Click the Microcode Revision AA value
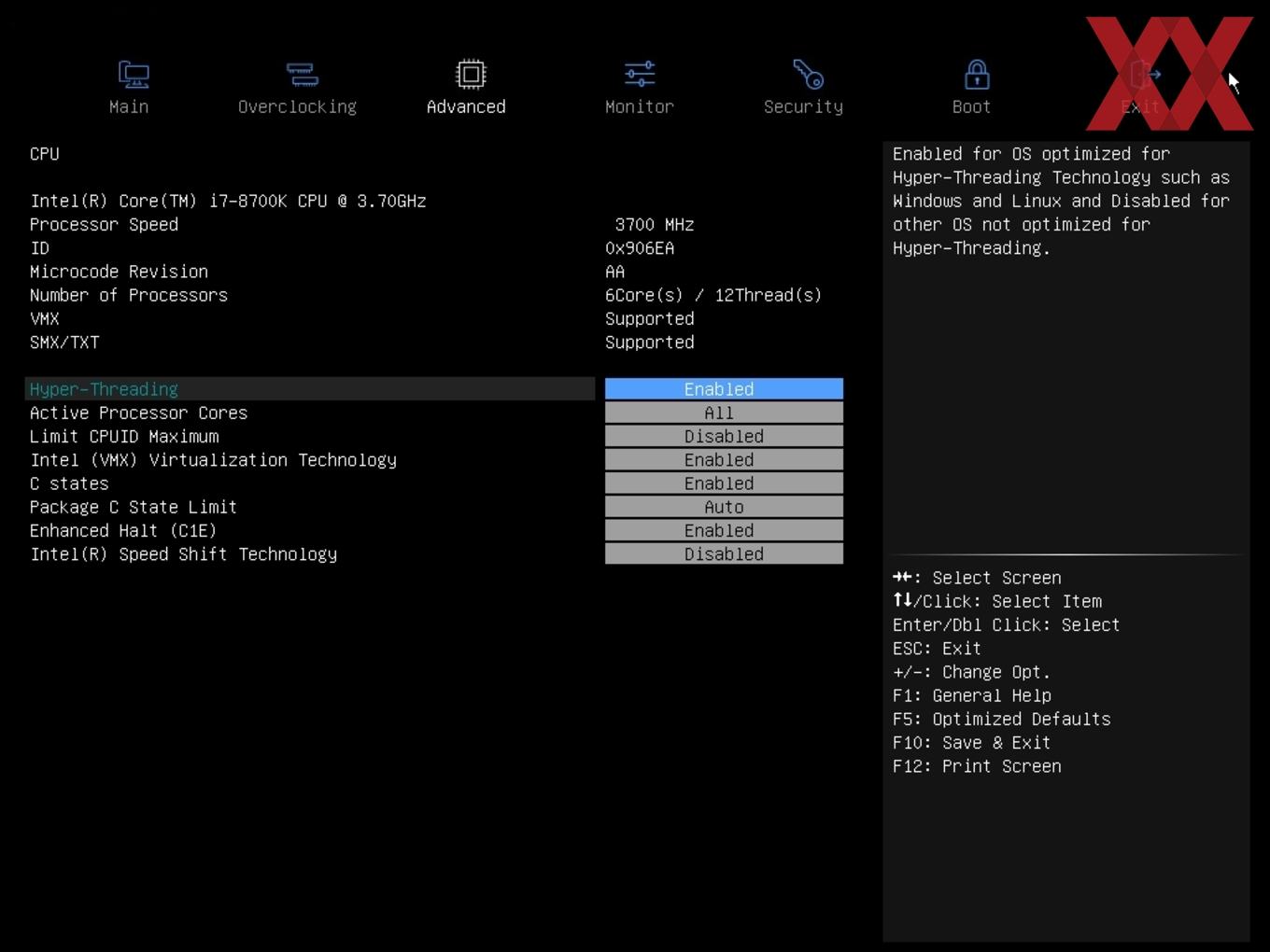 (x=614, y=272)
